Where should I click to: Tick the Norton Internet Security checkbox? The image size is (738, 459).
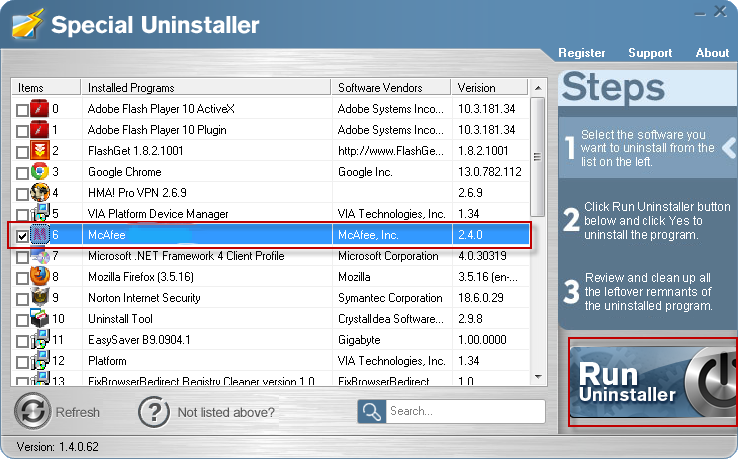coord(22,299)
